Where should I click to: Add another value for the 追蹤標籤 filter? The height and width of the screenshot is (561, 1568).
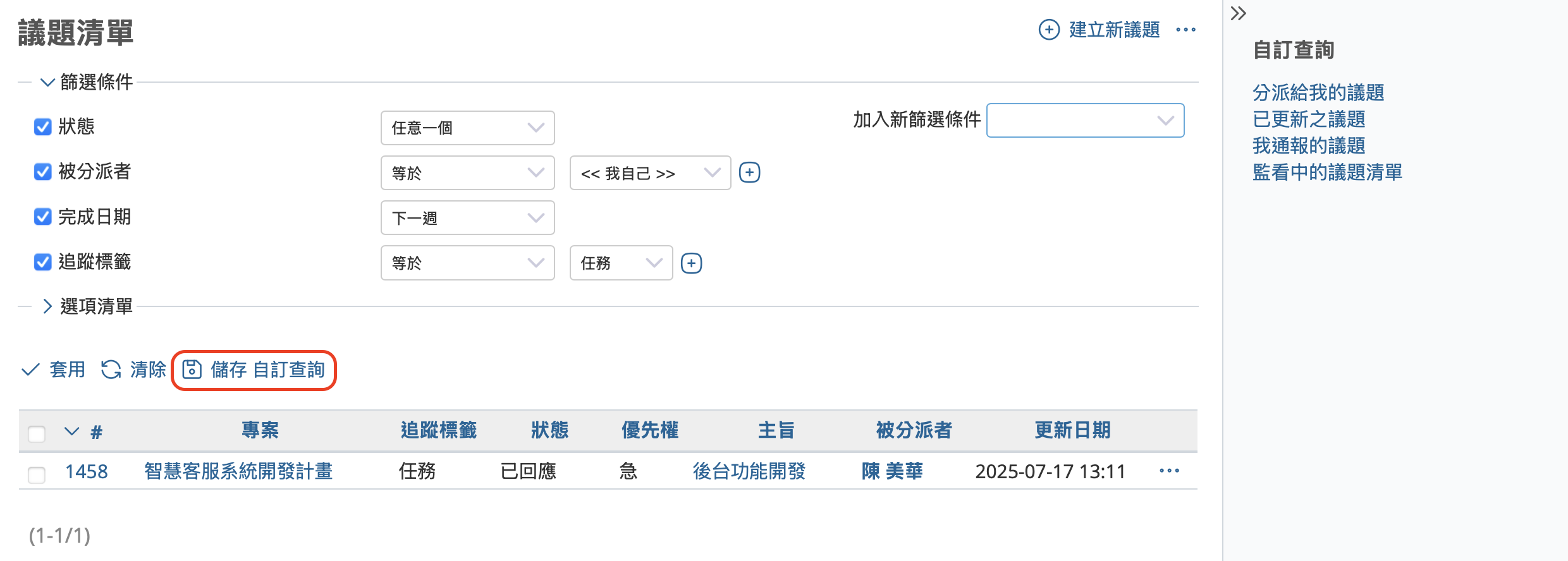(691, 263)
